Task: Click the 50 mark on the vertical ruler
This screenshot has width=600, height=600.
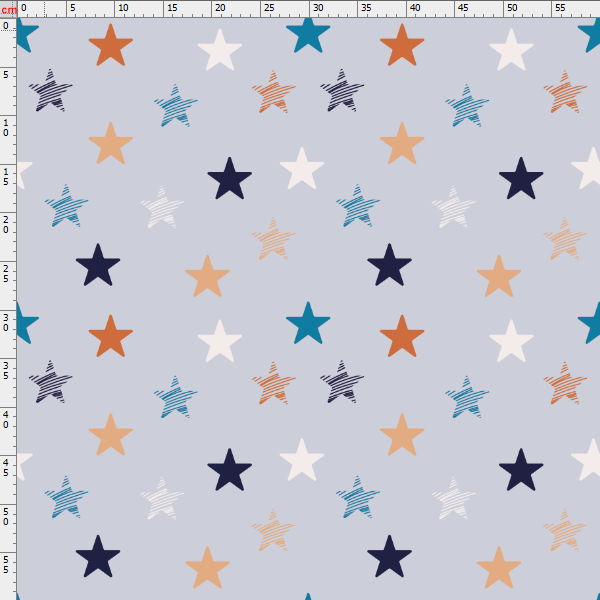Action: 6,518
